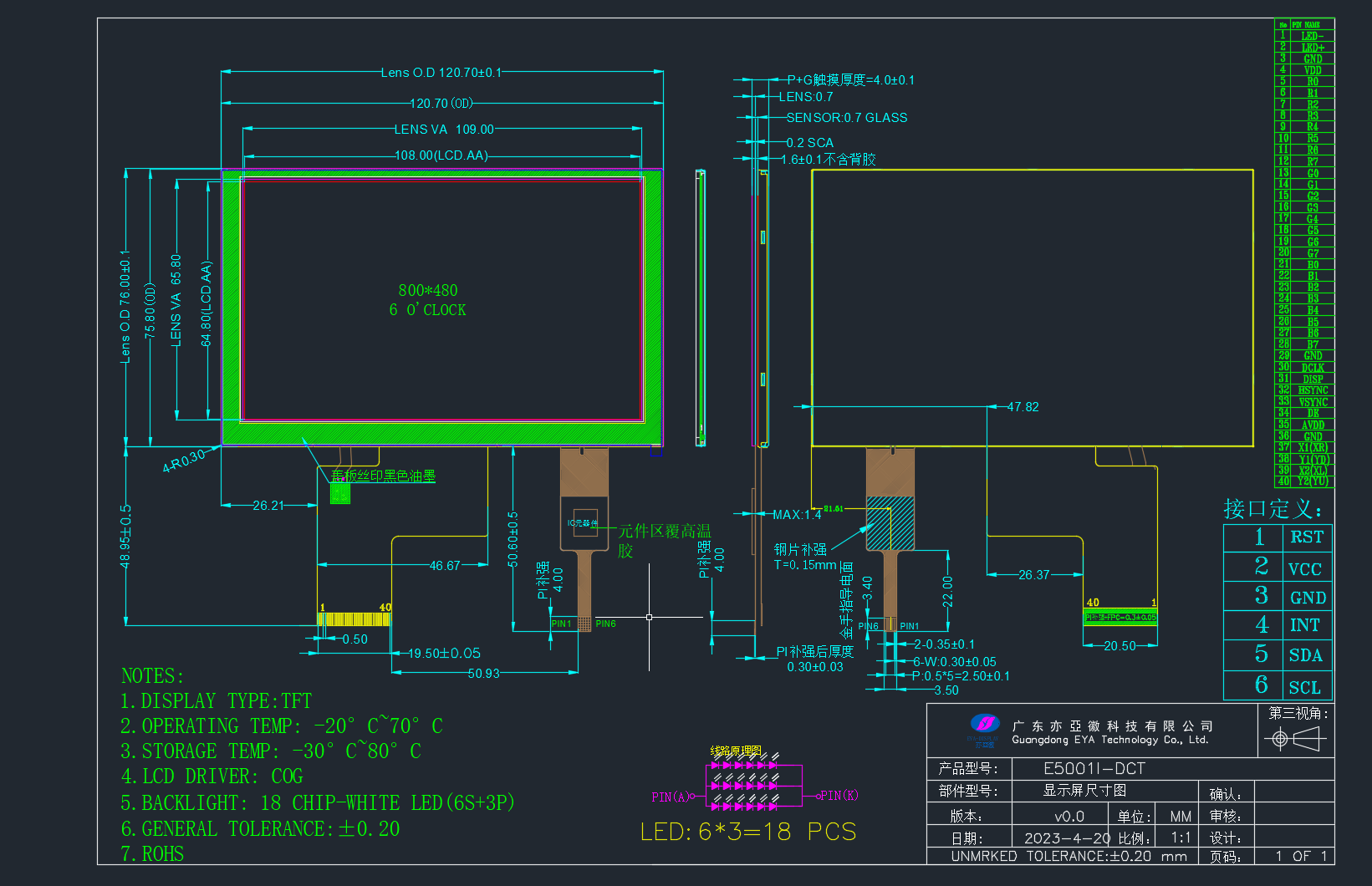Select the "6 O'CLOCK" viewing direction text
Image resolution: width=1372 pixels, height=886 pixels.
tap(428, 310)
